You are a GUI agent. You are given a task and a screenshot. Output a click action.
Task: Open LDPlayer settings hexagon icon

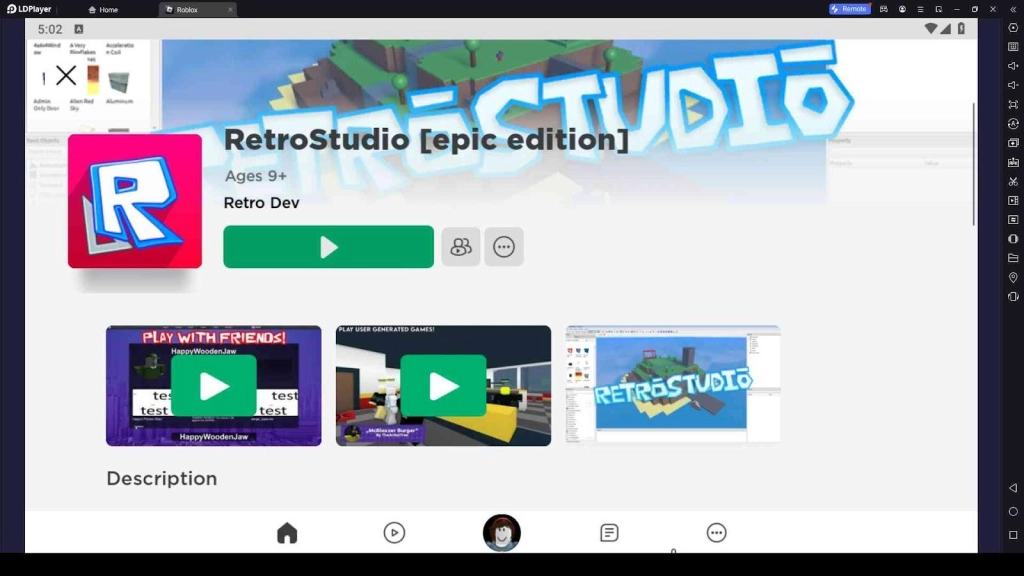[x=1013, y=27]
